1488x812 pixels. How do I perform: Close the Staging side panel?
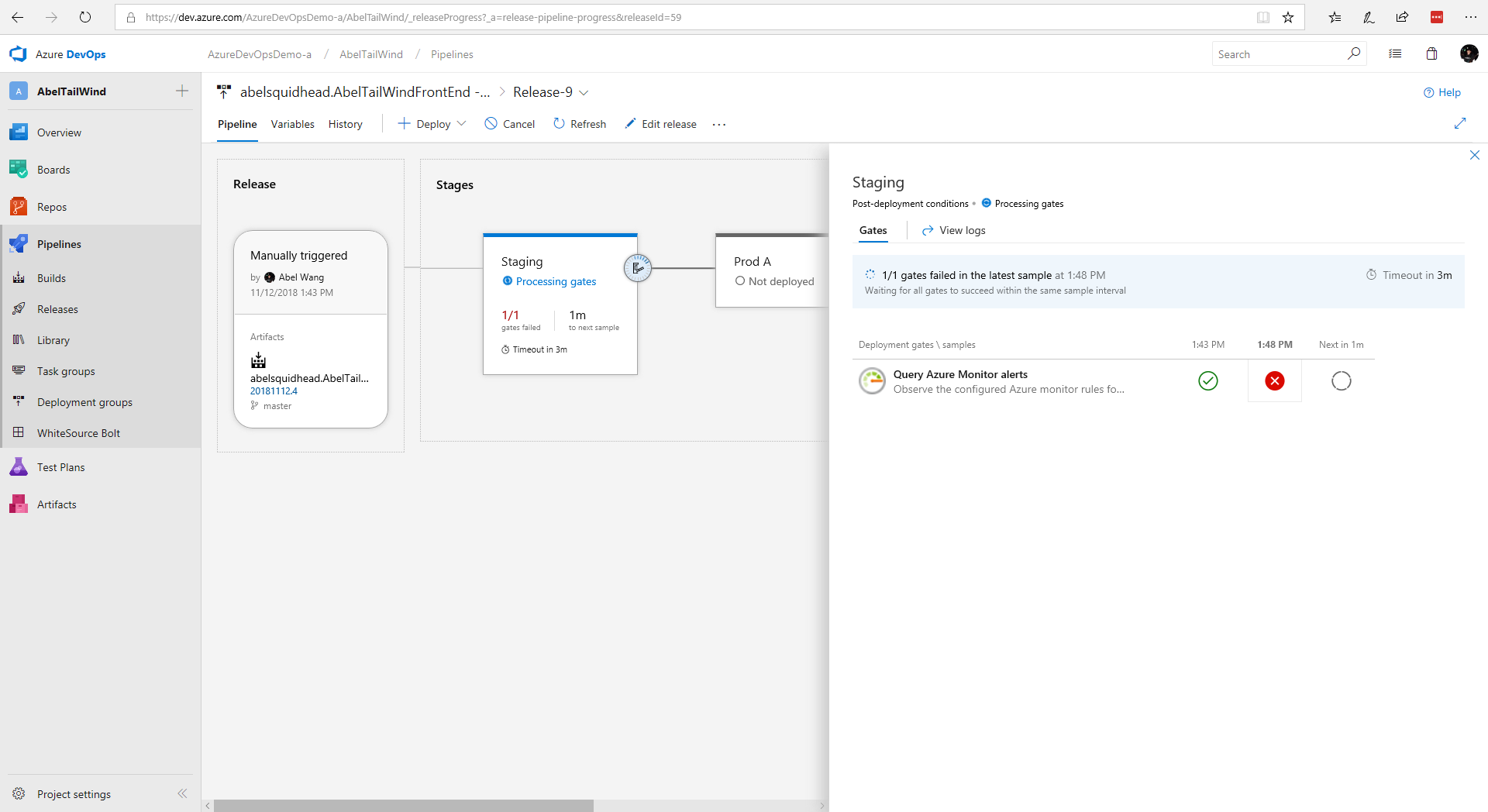(x=1475, y=155)
